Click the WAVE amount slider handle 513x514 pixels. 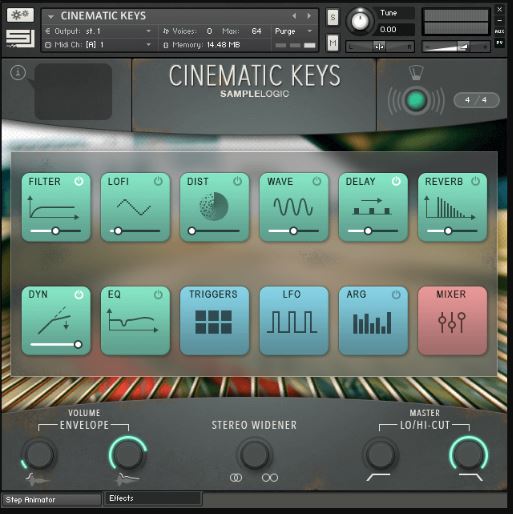(293, 231)
